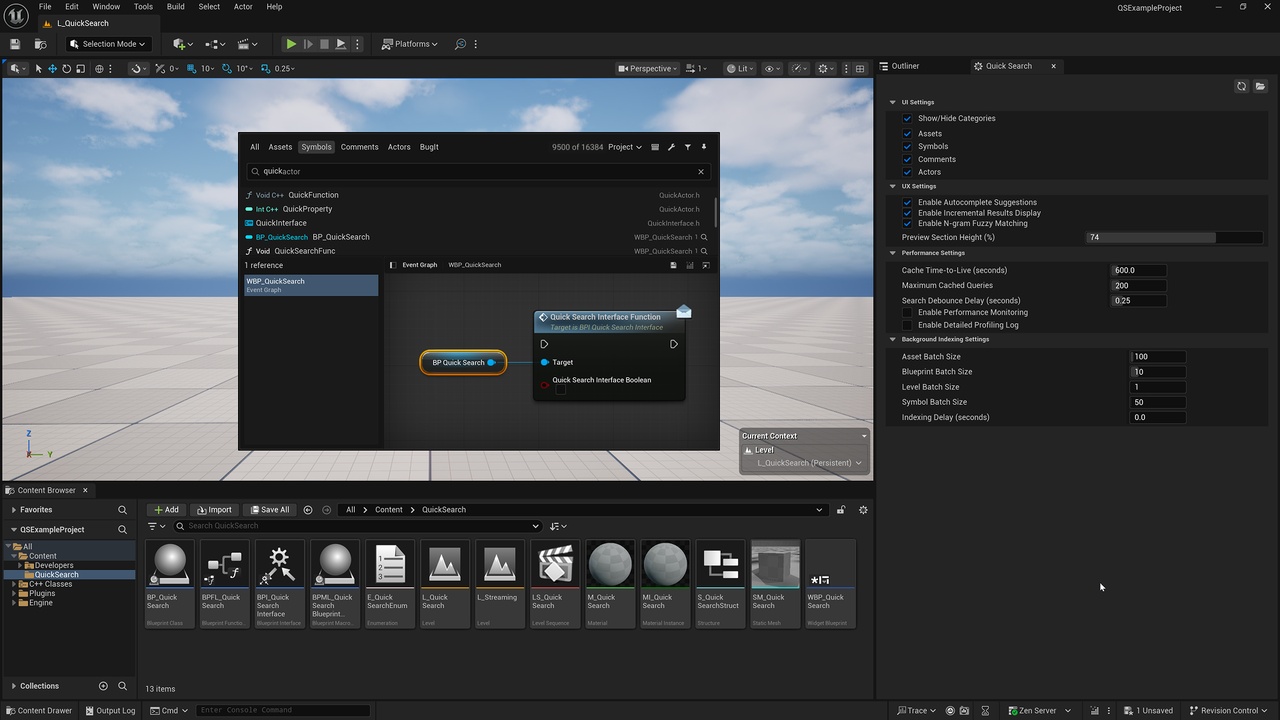The height and width of the screenshot is (720, 1280).
Task: Click the lock icon in the Content Browser
Action: pyautogui.click(x=841, y=510)
